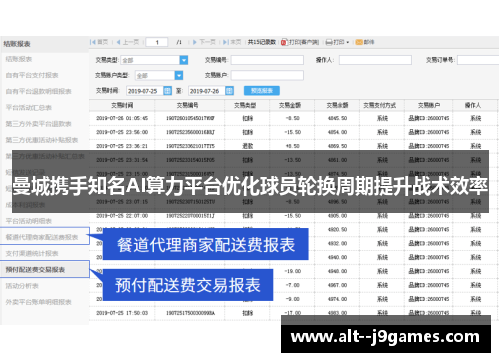Image resolution: width=500 pixels, height=362 pixels.
Task: Open start date calendar picker
Action: pos(167,91)
